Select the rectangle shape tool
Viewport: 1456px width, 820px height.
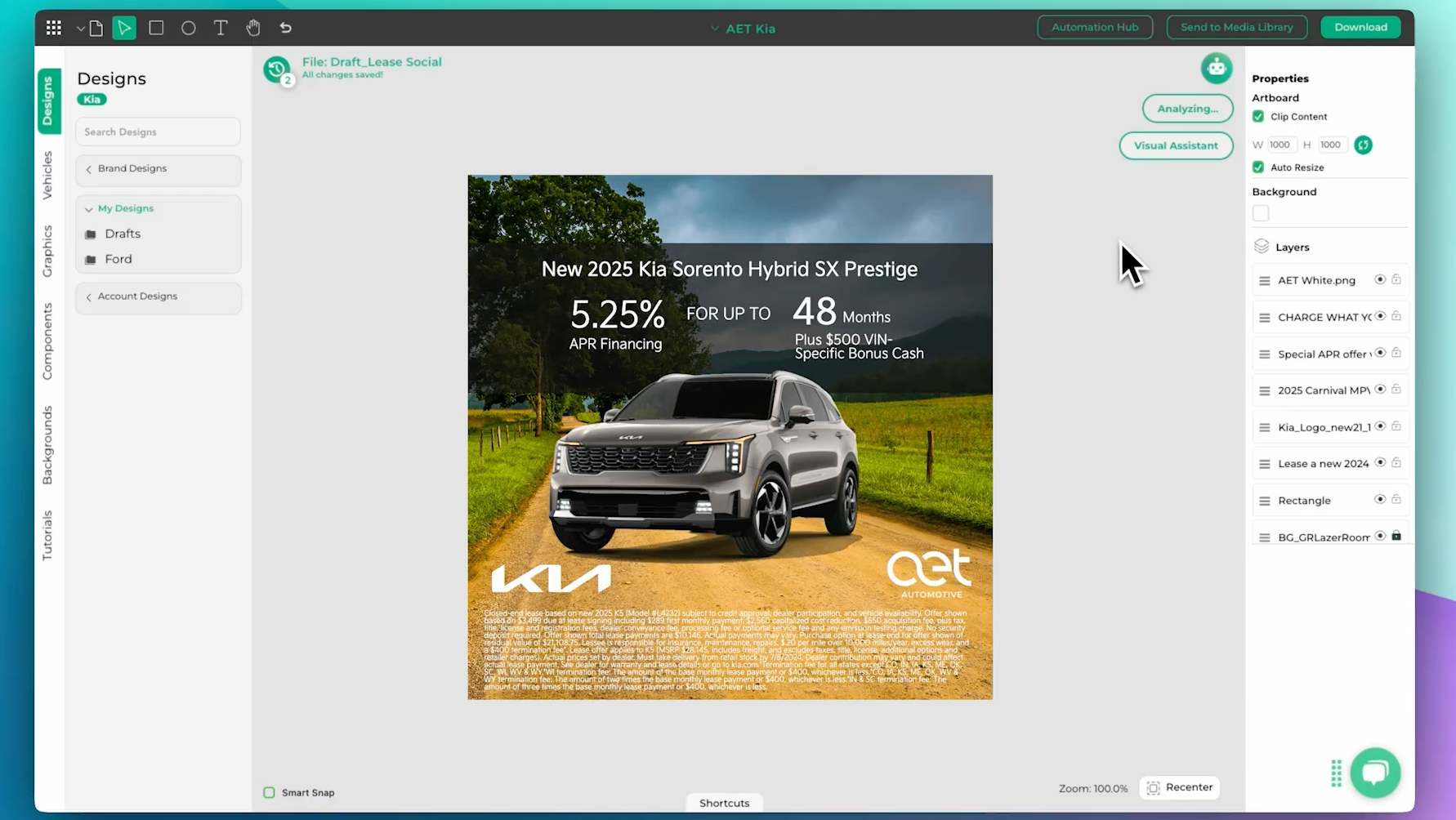tap(156, 28)
